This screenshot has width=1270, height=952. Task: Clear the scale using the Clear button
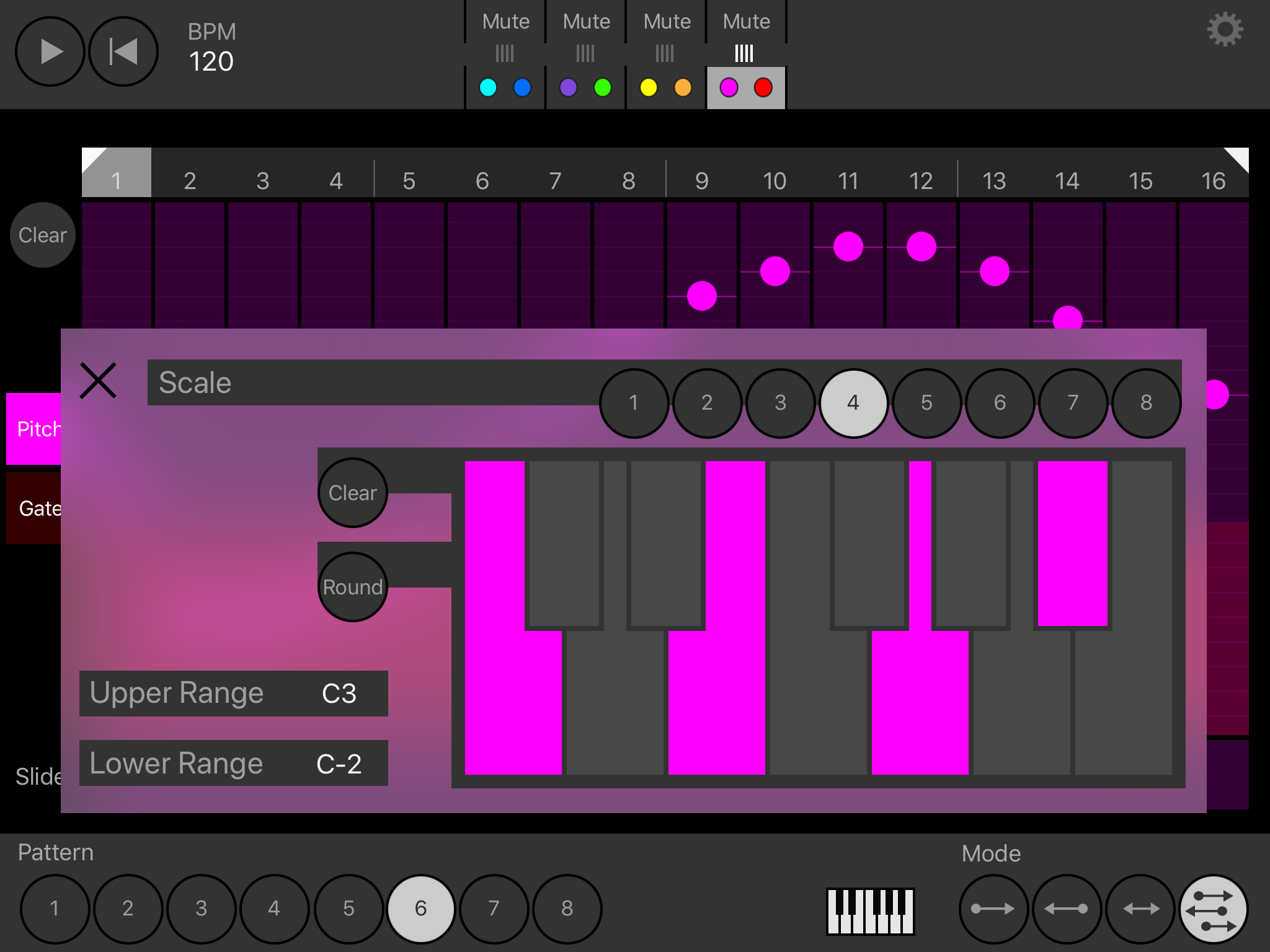click(x=352, y=492)
